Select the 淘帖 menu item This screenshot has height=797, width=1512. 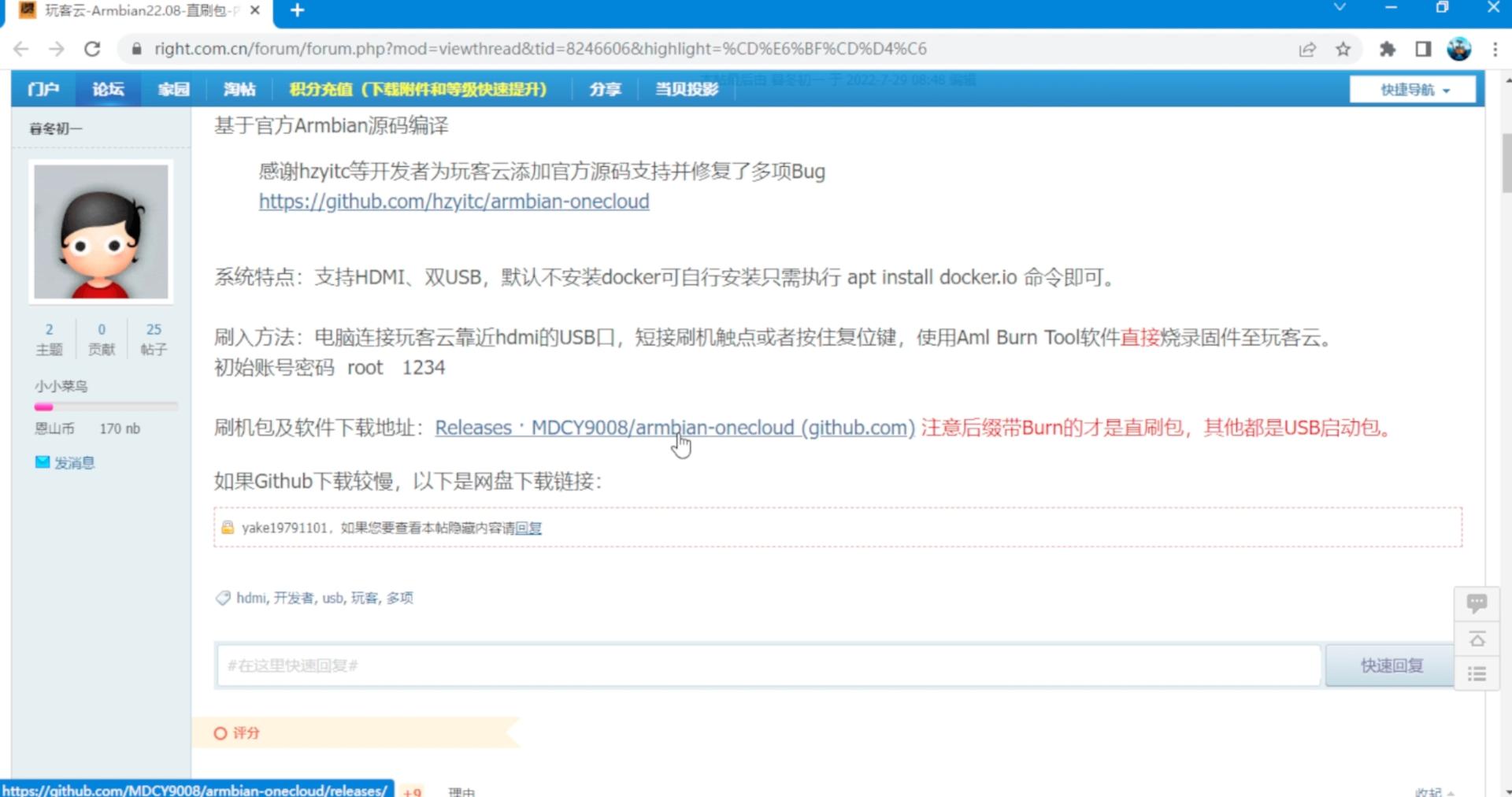[239, 89]
